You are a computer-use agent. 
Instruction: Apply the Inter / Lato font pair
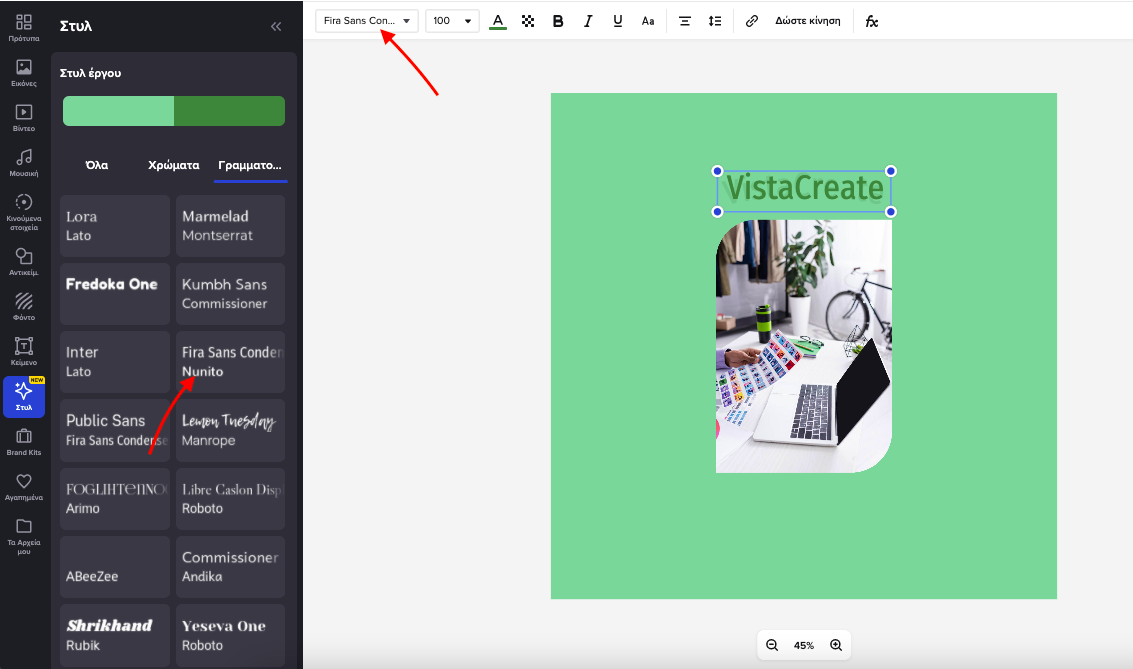(115, 362)
